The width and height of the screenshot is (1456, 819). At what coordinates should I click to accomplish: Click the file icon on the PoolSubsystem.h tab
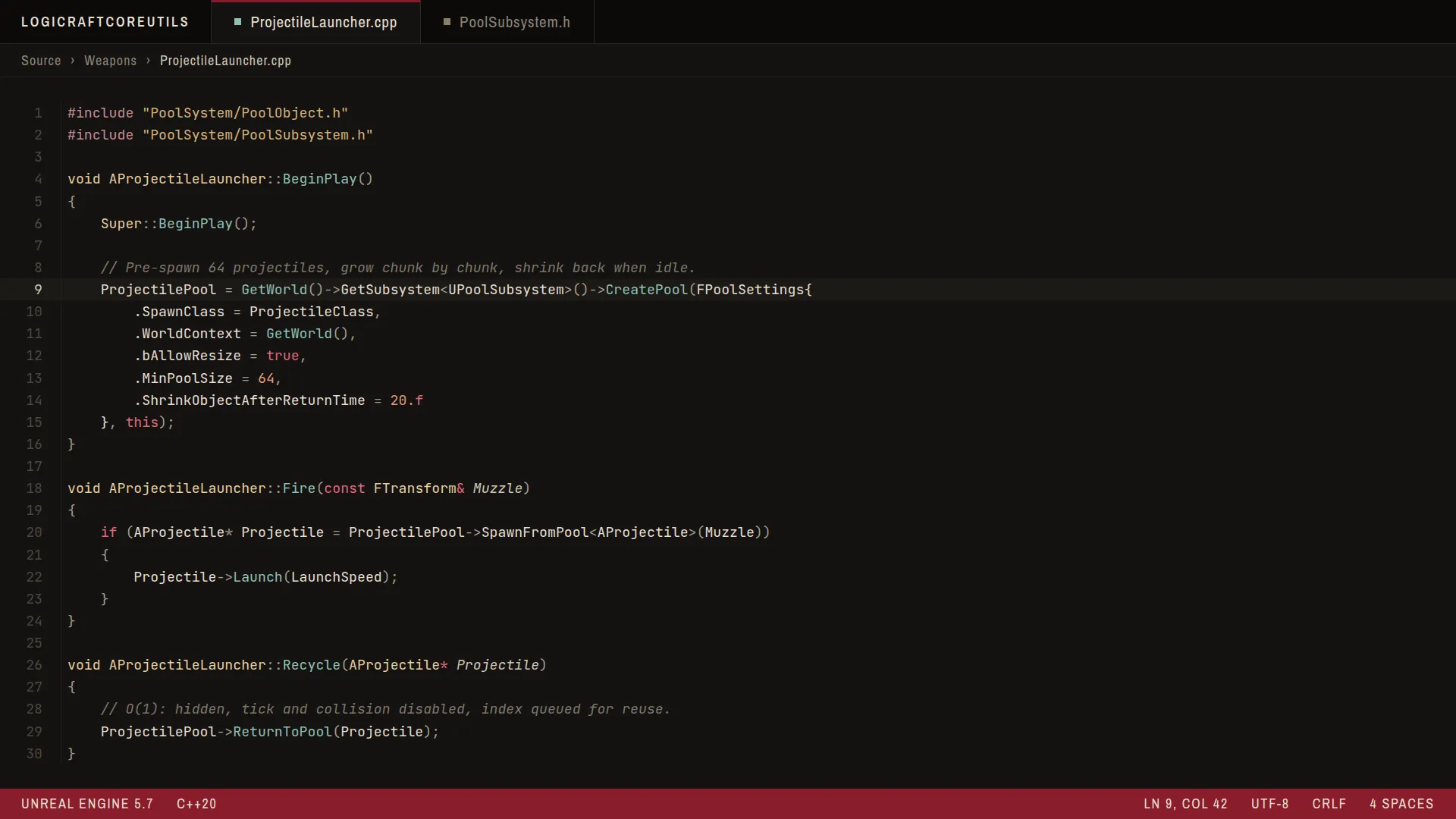coord(447,22)
